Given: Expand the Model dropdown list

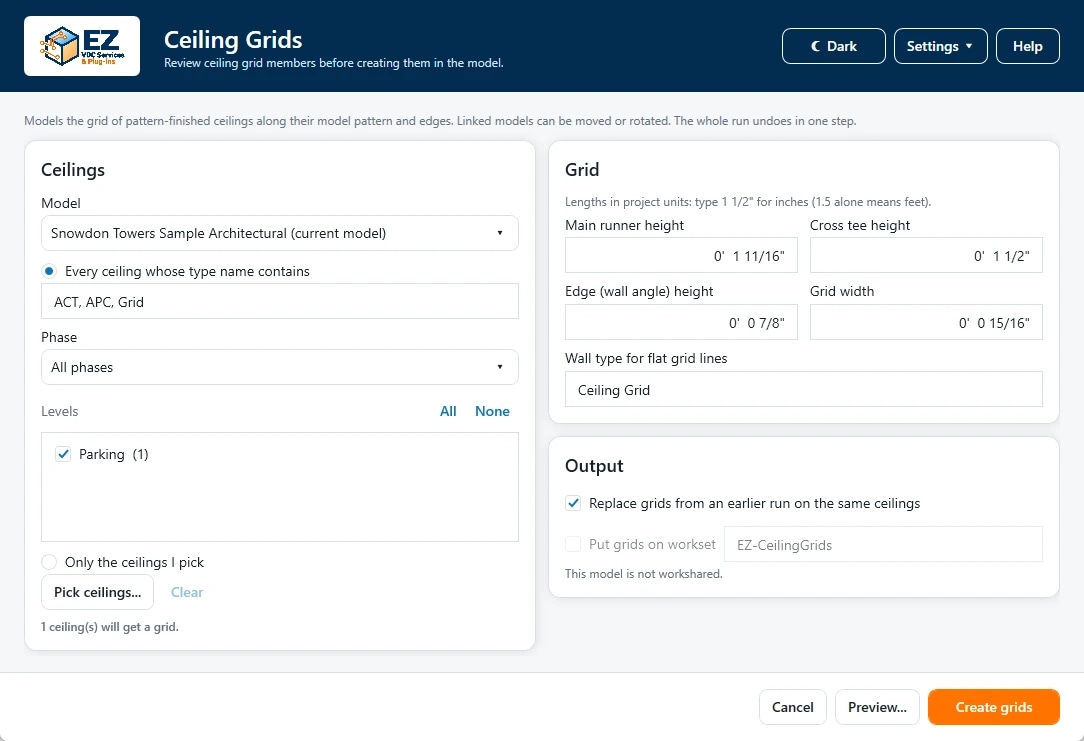Looking at the screenshot, I should pos(279,233).
